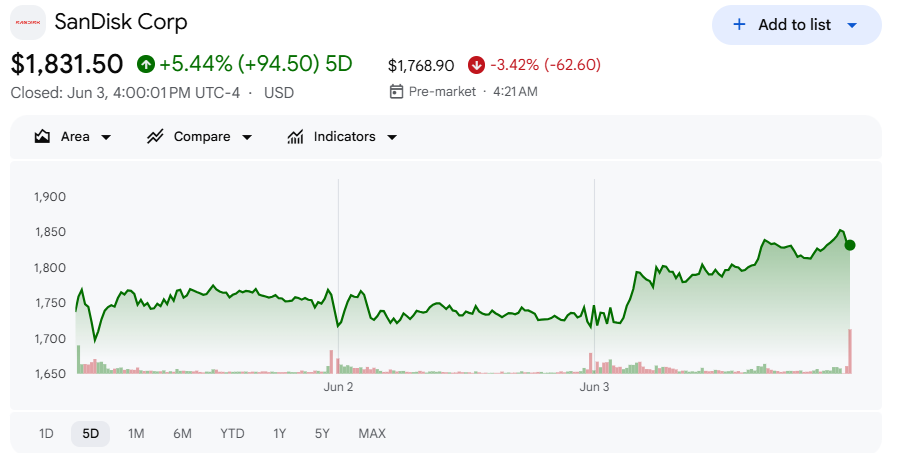Click the SanDisk Corp title text
The image size is (899, 453).
(x=121, y=22)
